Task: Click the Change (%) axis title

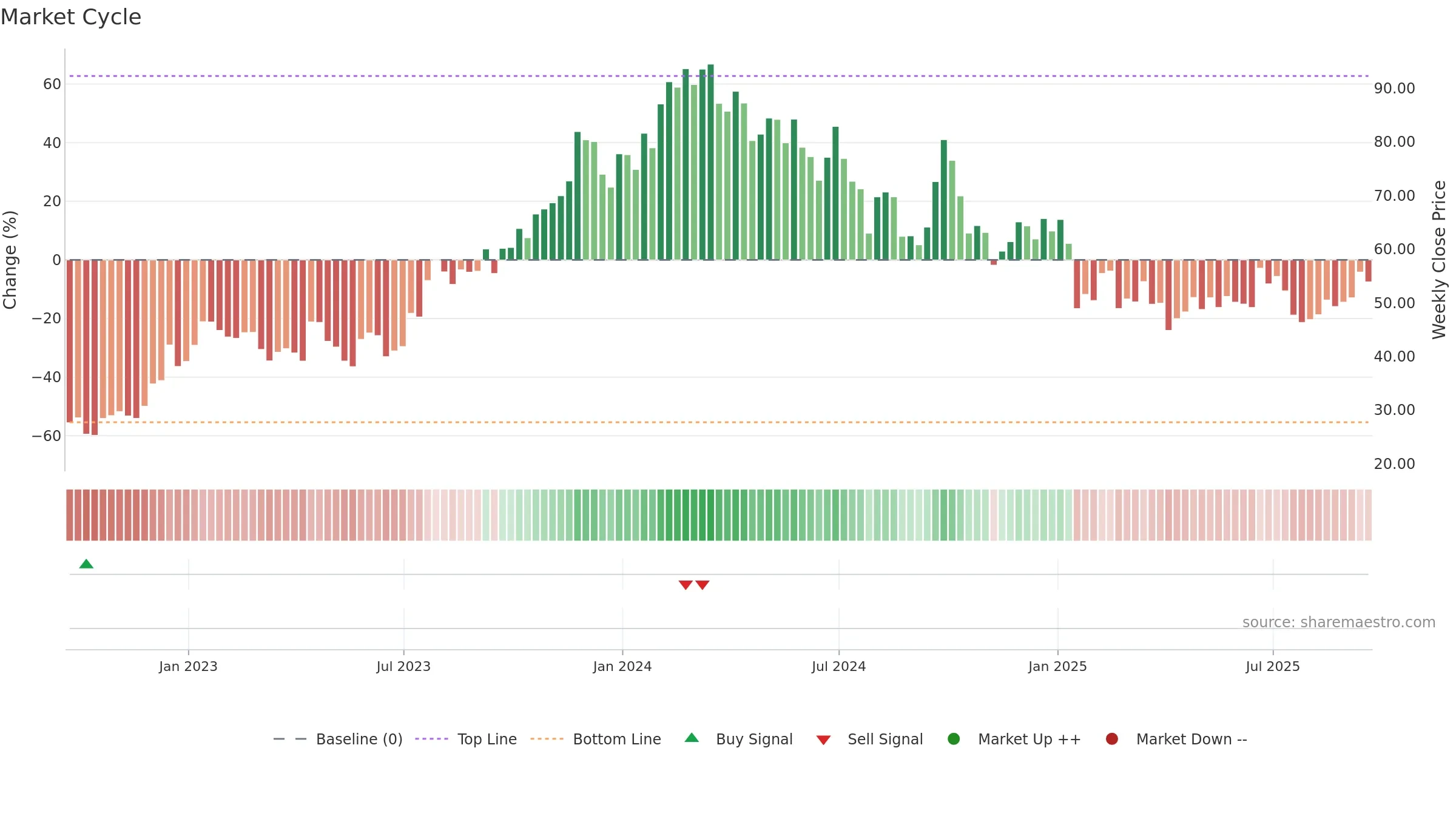Action: coord(10,260)
